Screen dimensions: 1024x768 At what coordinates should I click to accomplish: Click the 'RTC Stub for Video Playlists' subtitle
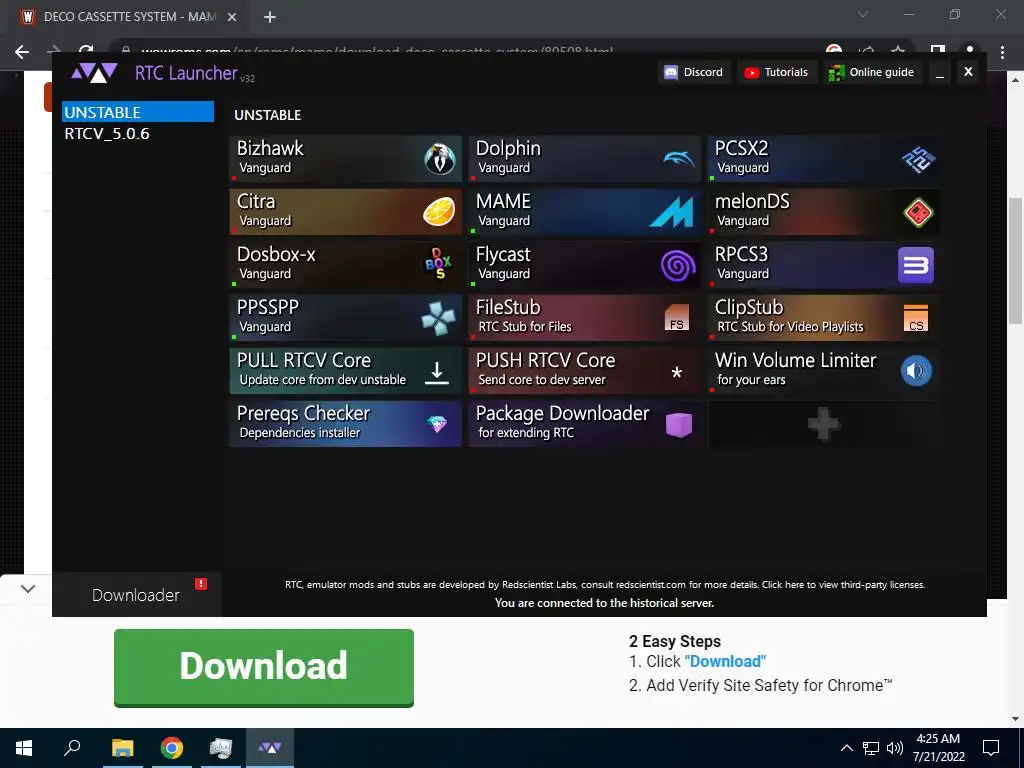790,327
